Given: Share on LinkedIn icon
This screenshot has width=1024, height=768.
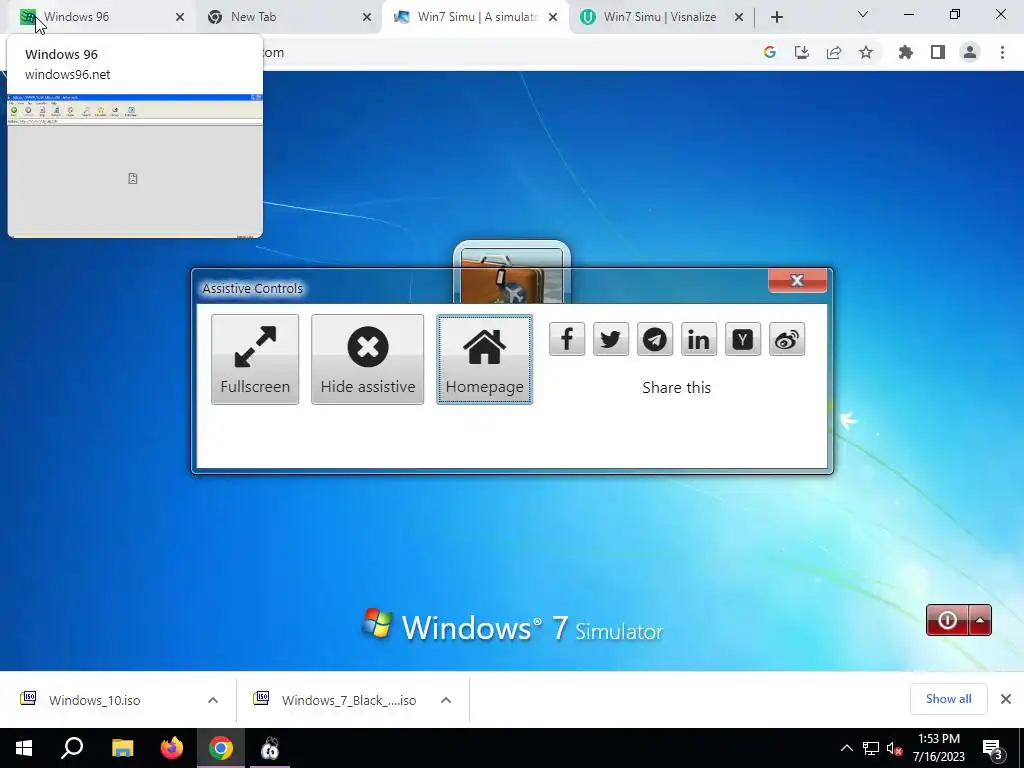Looking at the screenshot, I should click(x=699, y=339).
